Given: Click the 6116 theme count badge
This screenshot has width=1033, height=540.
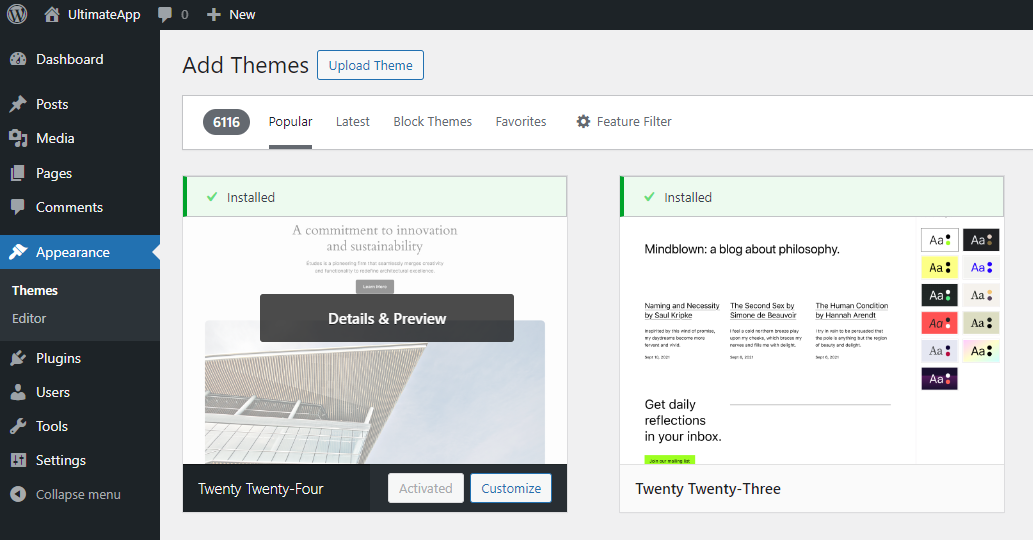Looking at the screenshot, I should tap(226, 122).
